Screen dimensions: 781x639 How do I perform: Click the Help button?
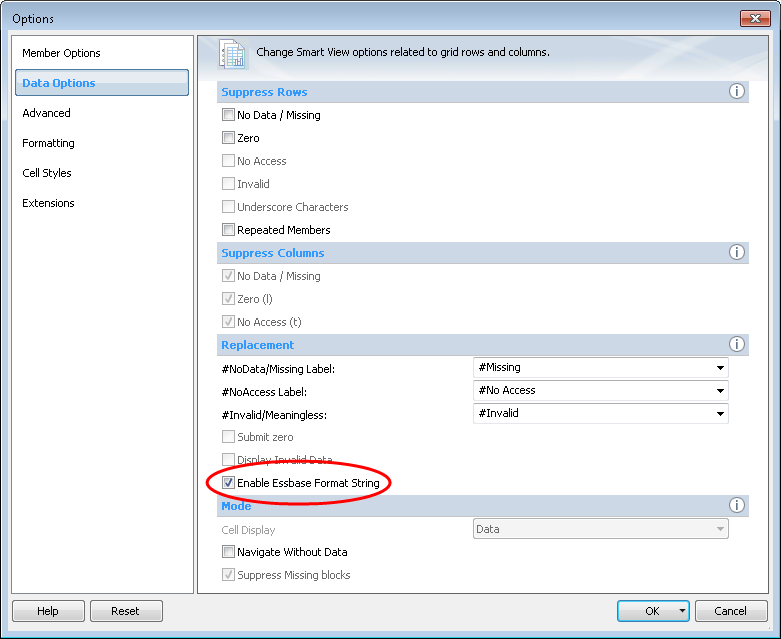[x=48, y=611]
